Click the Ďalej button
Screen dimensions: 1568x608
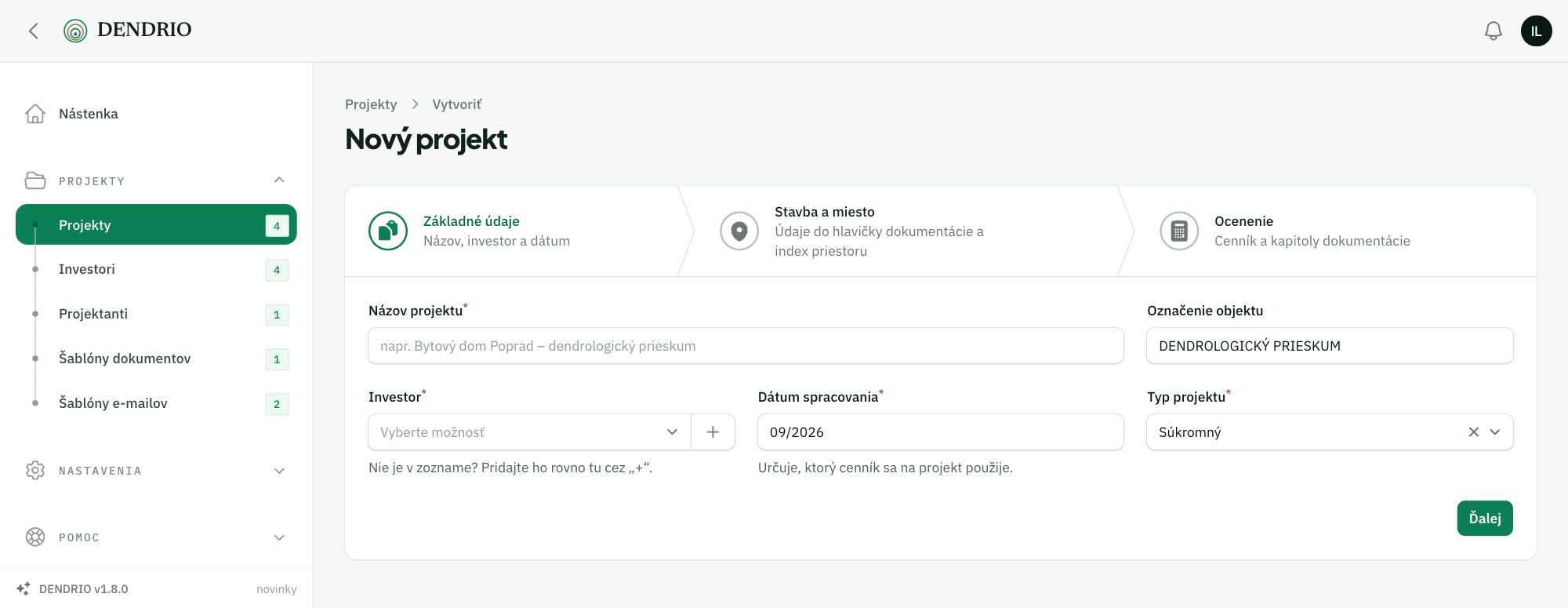pyautogui.click(x=1485, y=519)
